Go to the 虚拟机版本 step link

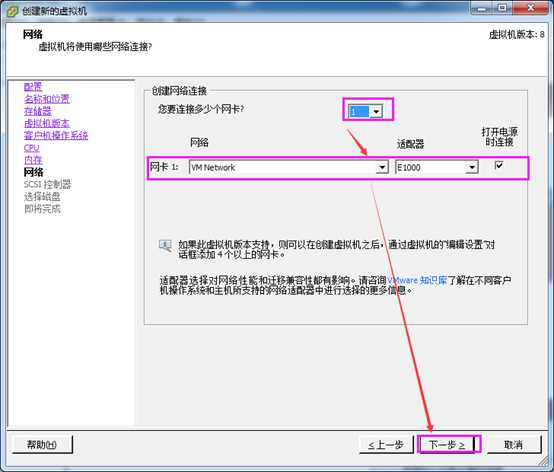click(47, 123)
